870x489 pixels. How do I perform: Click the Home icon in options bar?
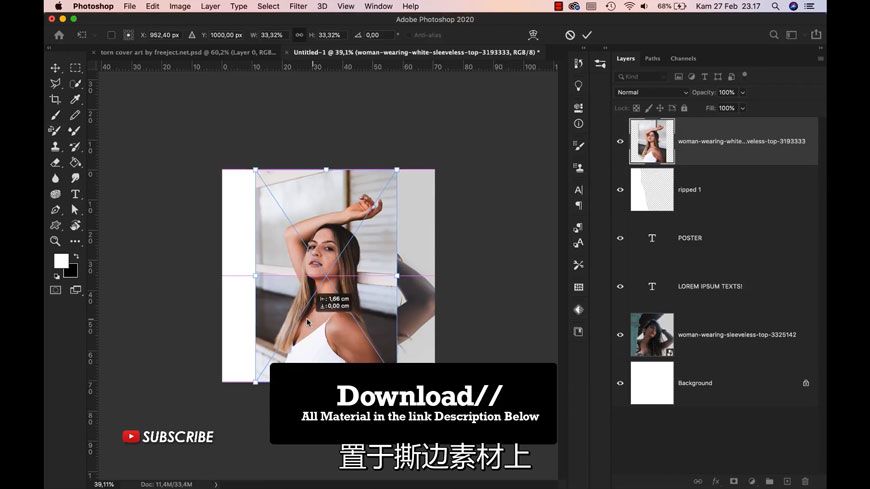pyautogui.click(x=59, y=35)
